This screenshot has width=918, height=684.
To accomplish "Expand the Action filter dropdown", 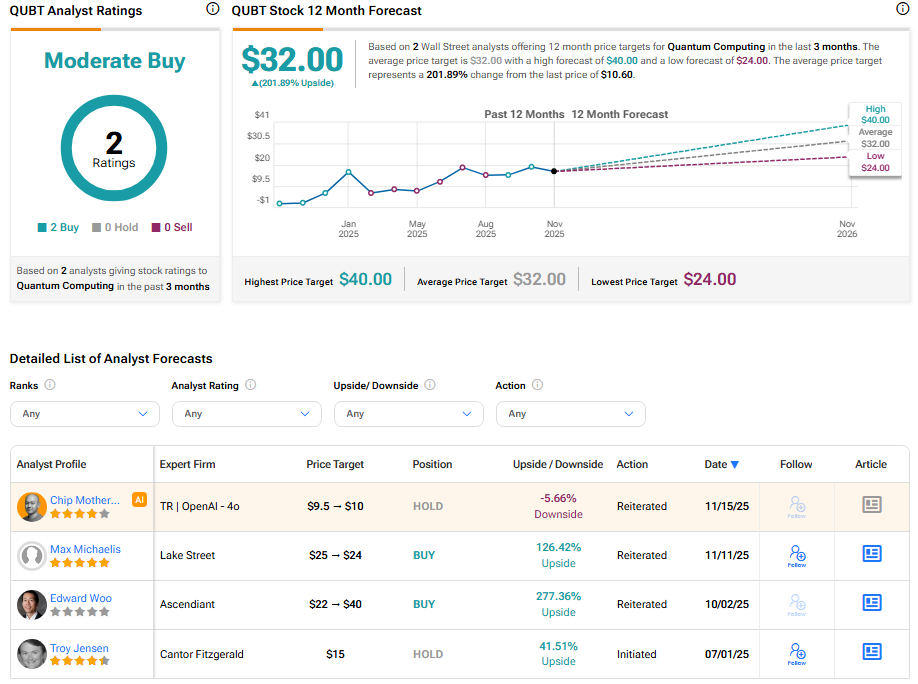I will click(570, 414).
